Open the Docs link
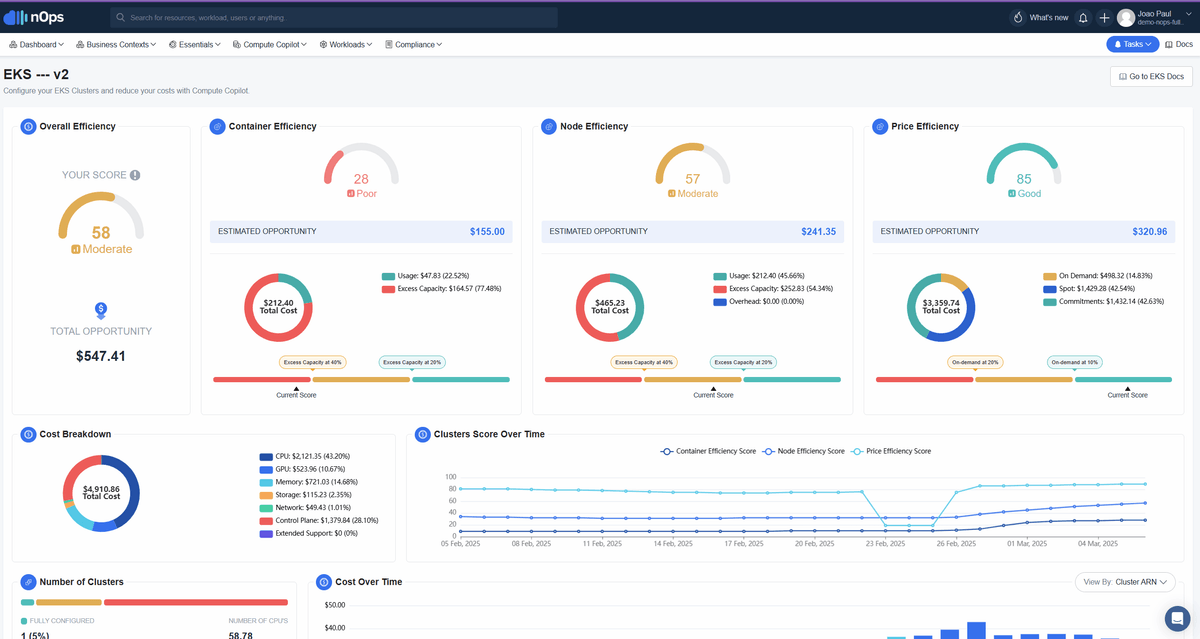1200x639 pixels. (1179, 45)
